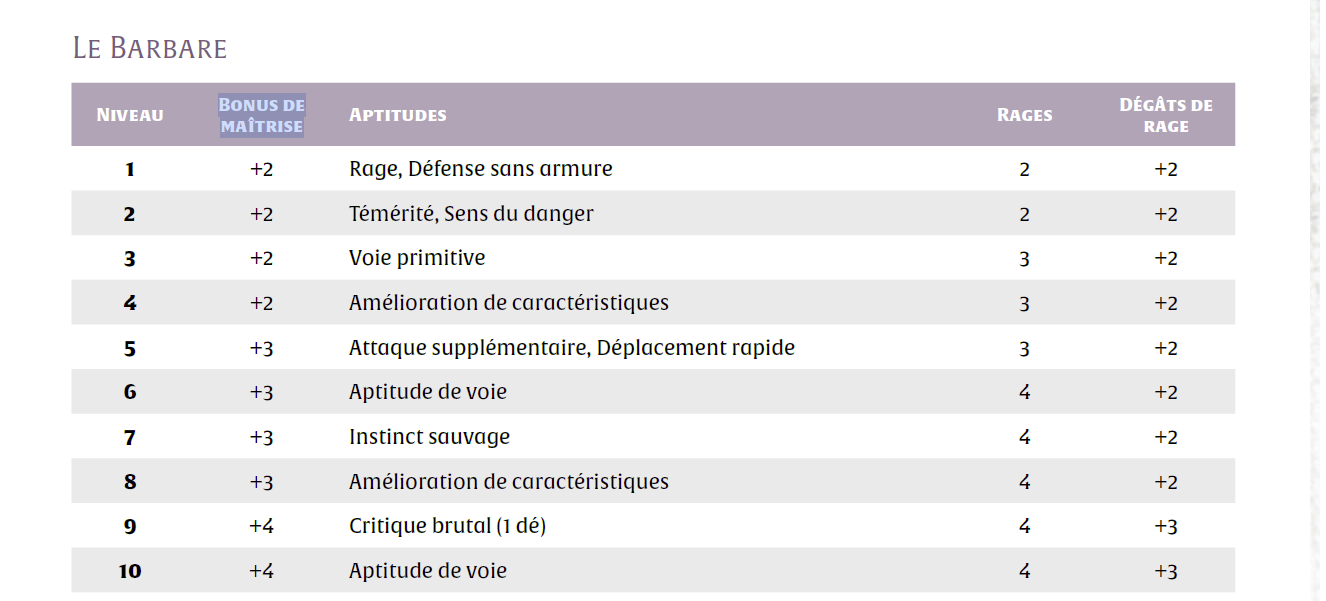Click the "Dégâts de rage" column header

(x=1165, y=115)
